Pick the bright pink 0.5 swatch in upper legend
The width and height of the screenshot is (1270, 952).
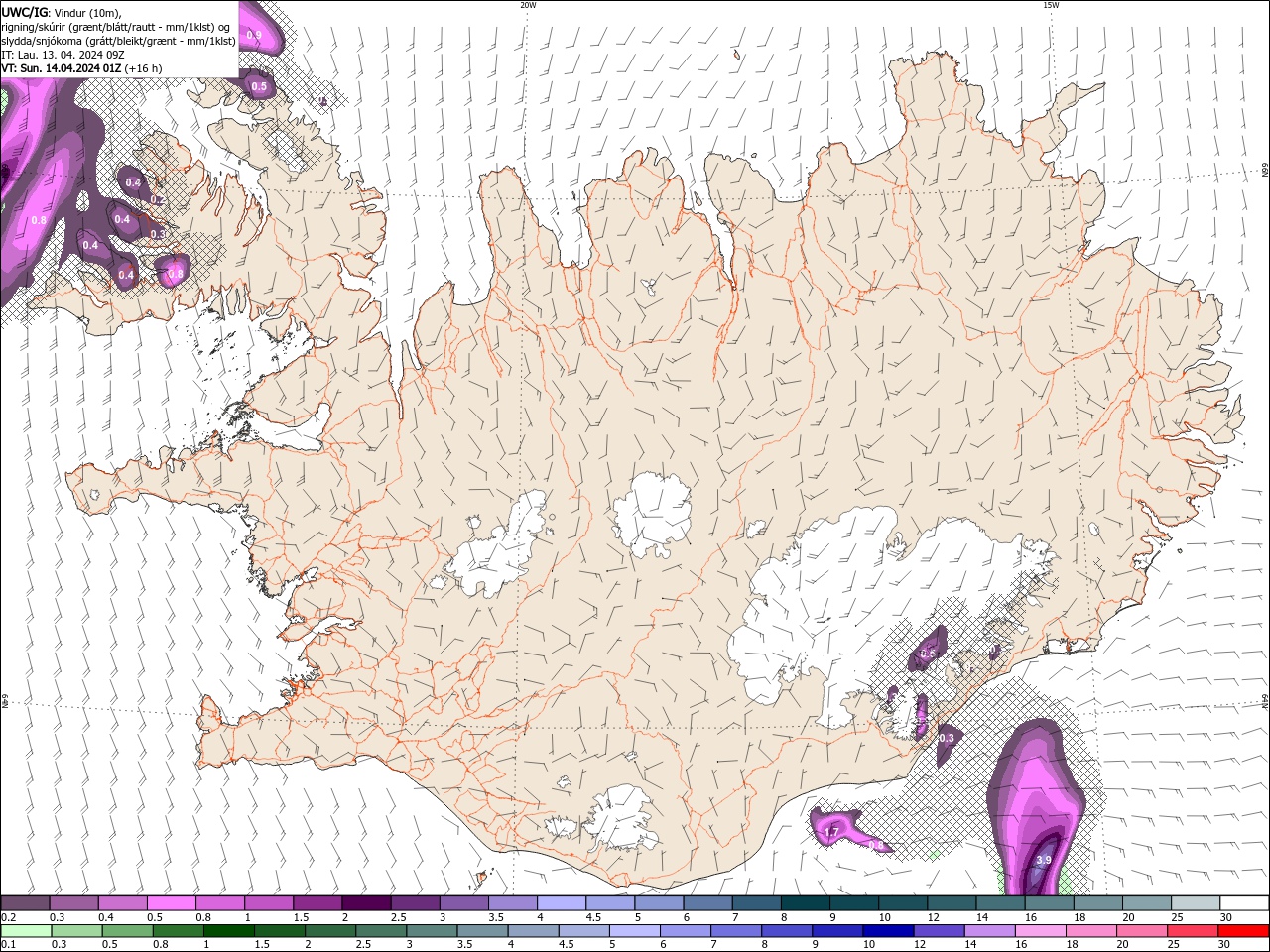172,903
